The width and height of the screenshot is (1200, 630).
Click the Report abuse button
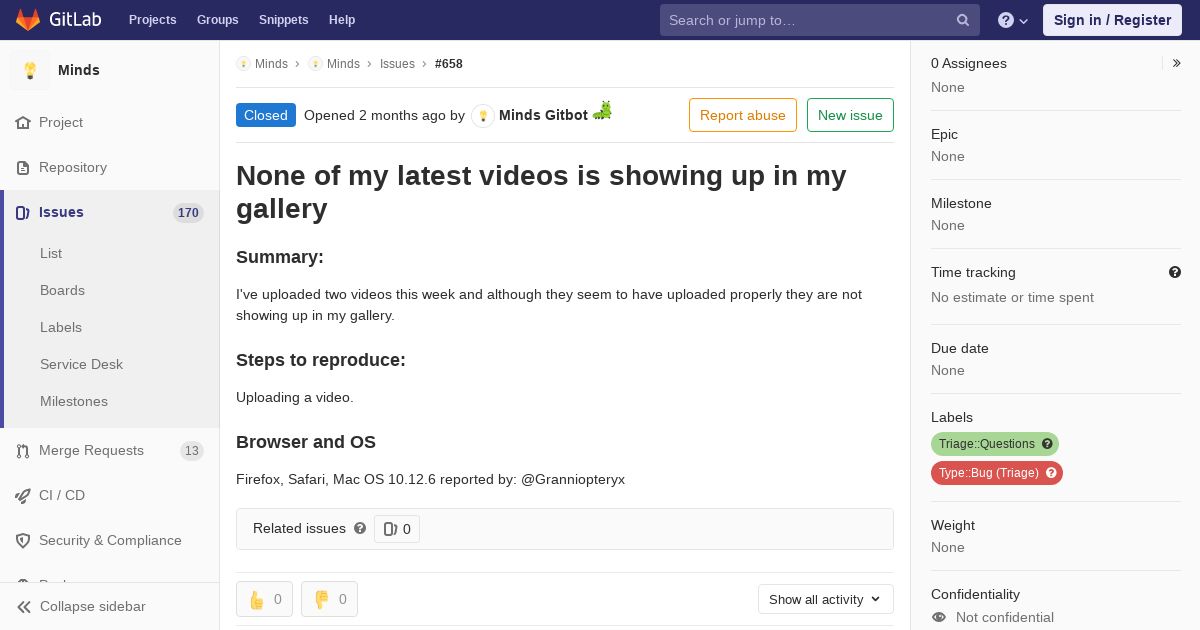(x=743, y=115)
